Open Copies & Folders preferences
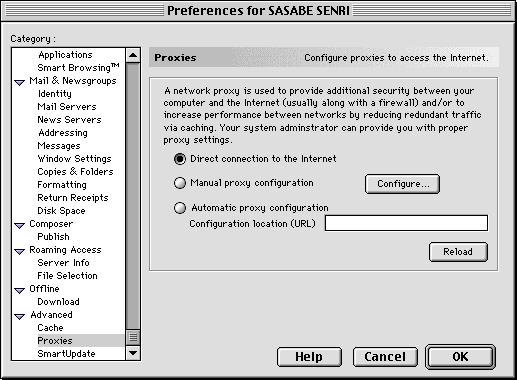517x380 pixels. (x=75, y=172)
